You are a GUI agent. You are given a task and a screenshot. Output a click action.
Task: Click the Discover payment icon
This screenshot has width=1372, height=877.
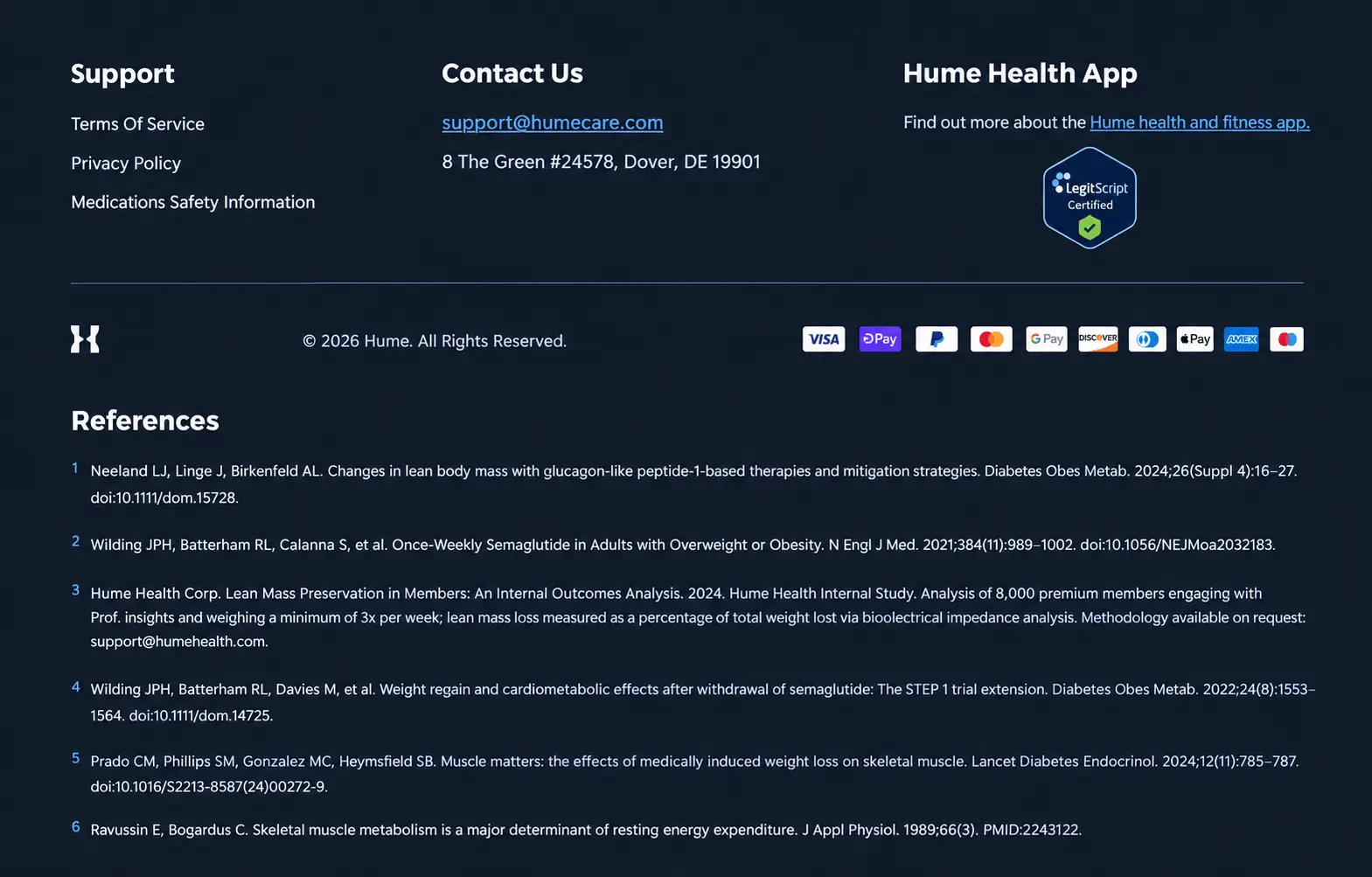1098,339
